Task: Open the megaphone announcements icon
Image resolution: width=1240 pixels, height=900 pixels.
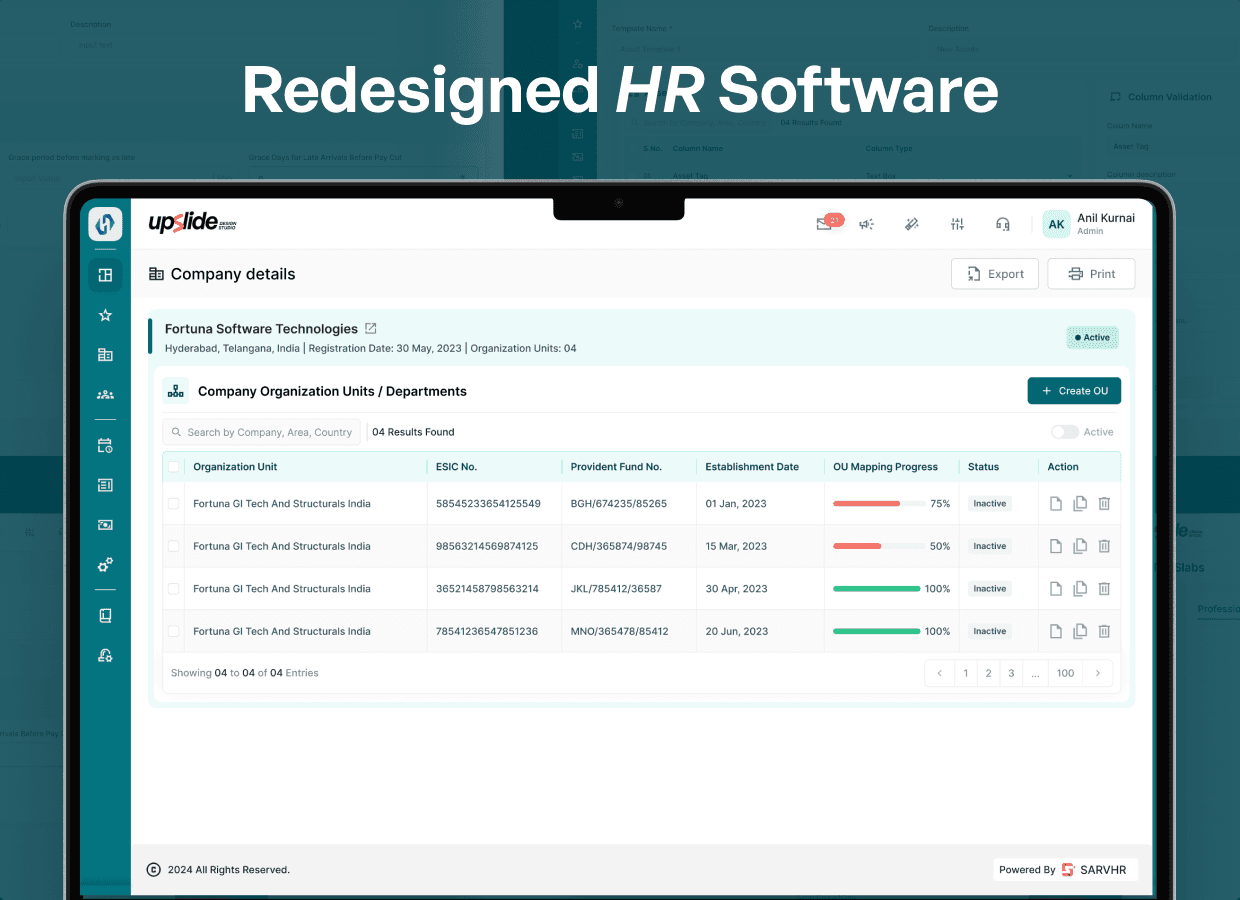Action: [866, 224]
